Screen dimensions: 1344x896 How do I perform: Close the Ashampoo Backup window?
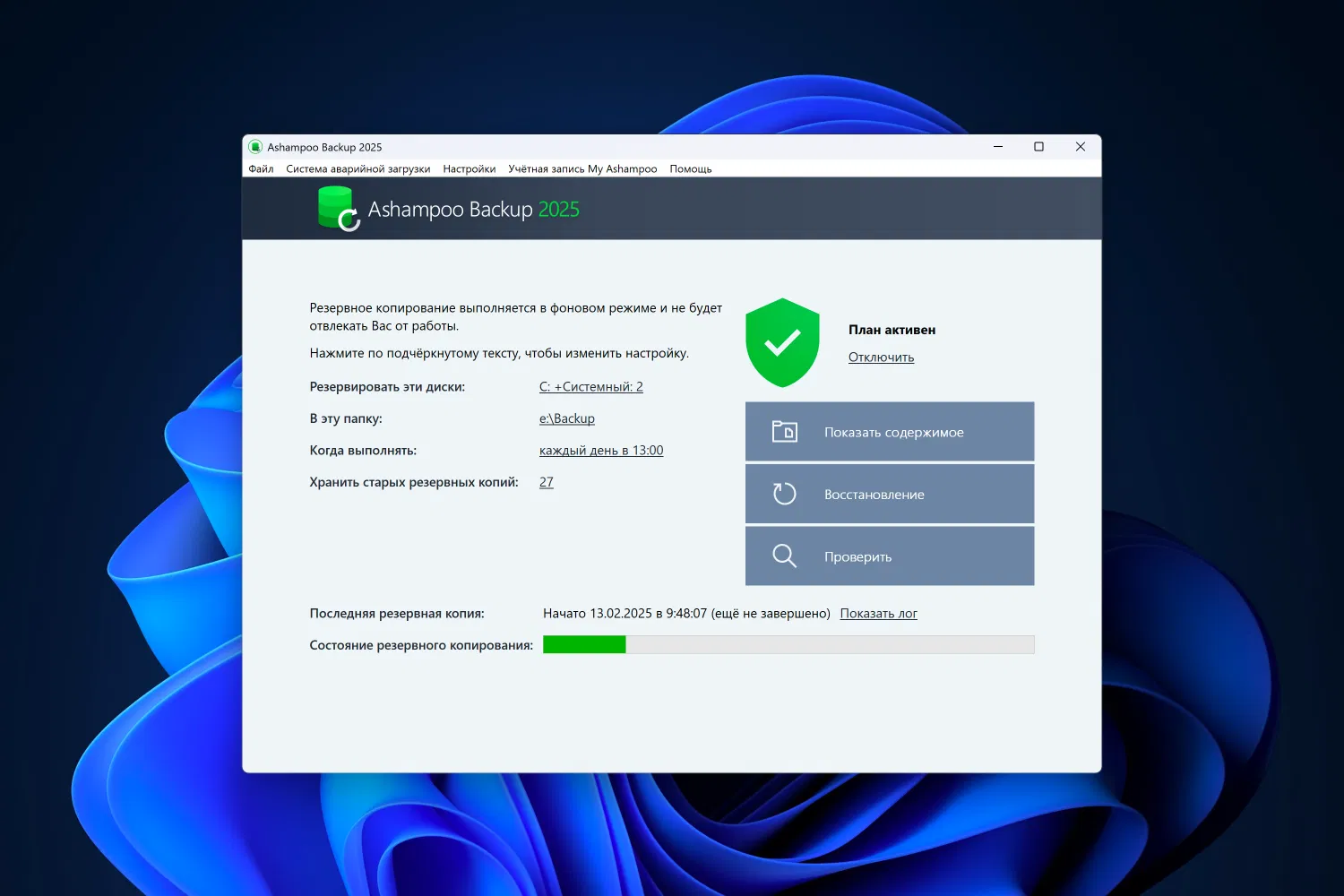pyautogui.click(x=1081, y=147)
